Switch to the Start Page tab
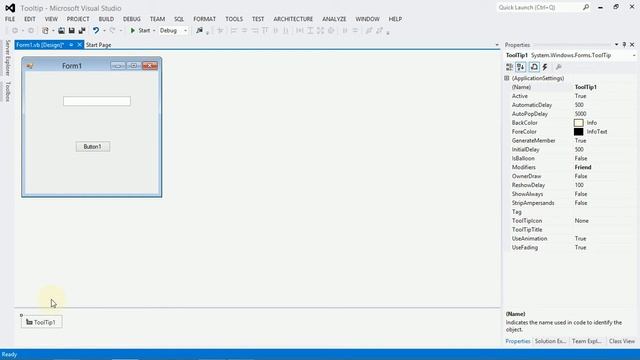The width and height of the screenshot is (640, 360). pyautogui.click(x=98, y=45)
